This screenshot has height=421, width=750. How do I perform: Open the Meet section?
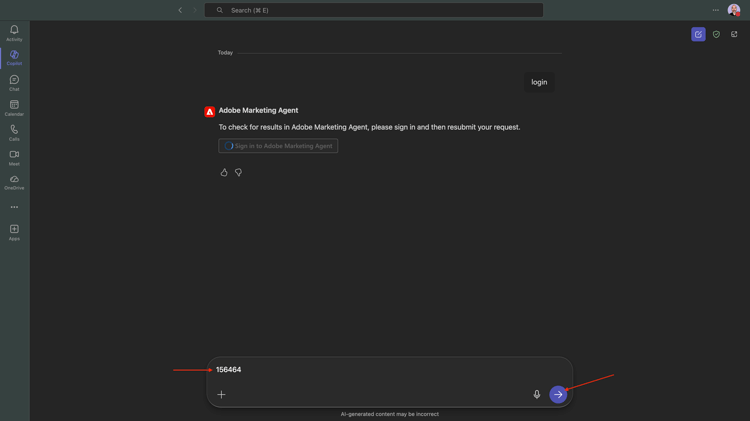[x=14, y=157]
